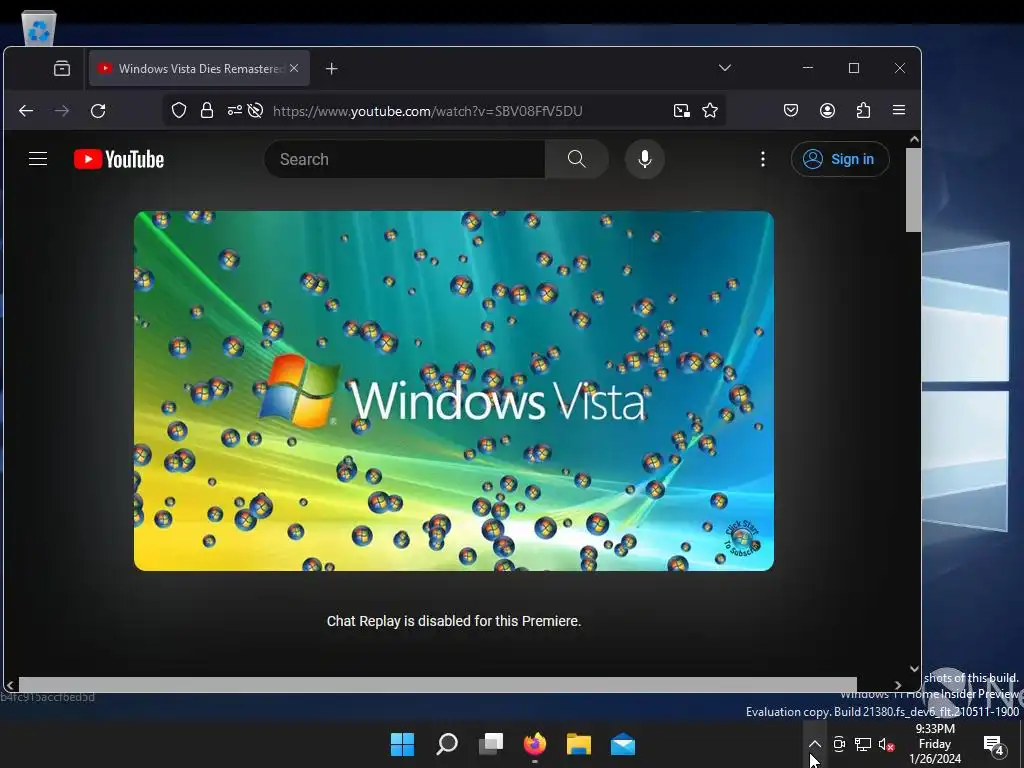Open Firefox account icon

pyautogui.click(x=827, y=110)
